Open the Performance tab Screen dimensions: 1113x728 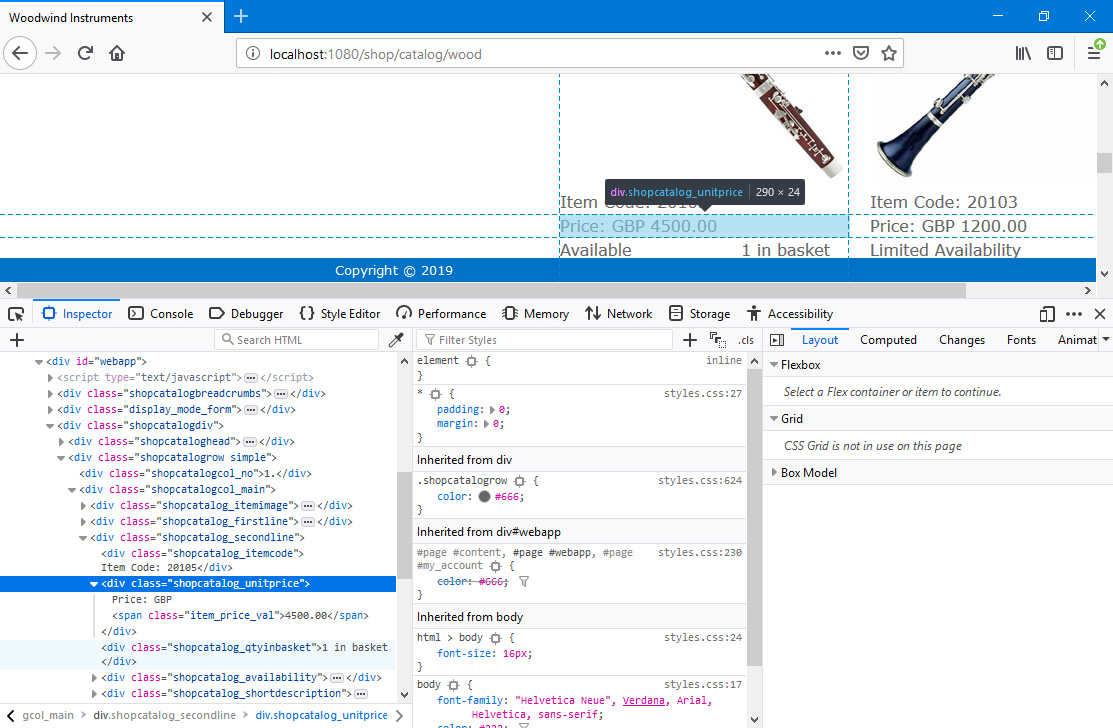(442, 314)
